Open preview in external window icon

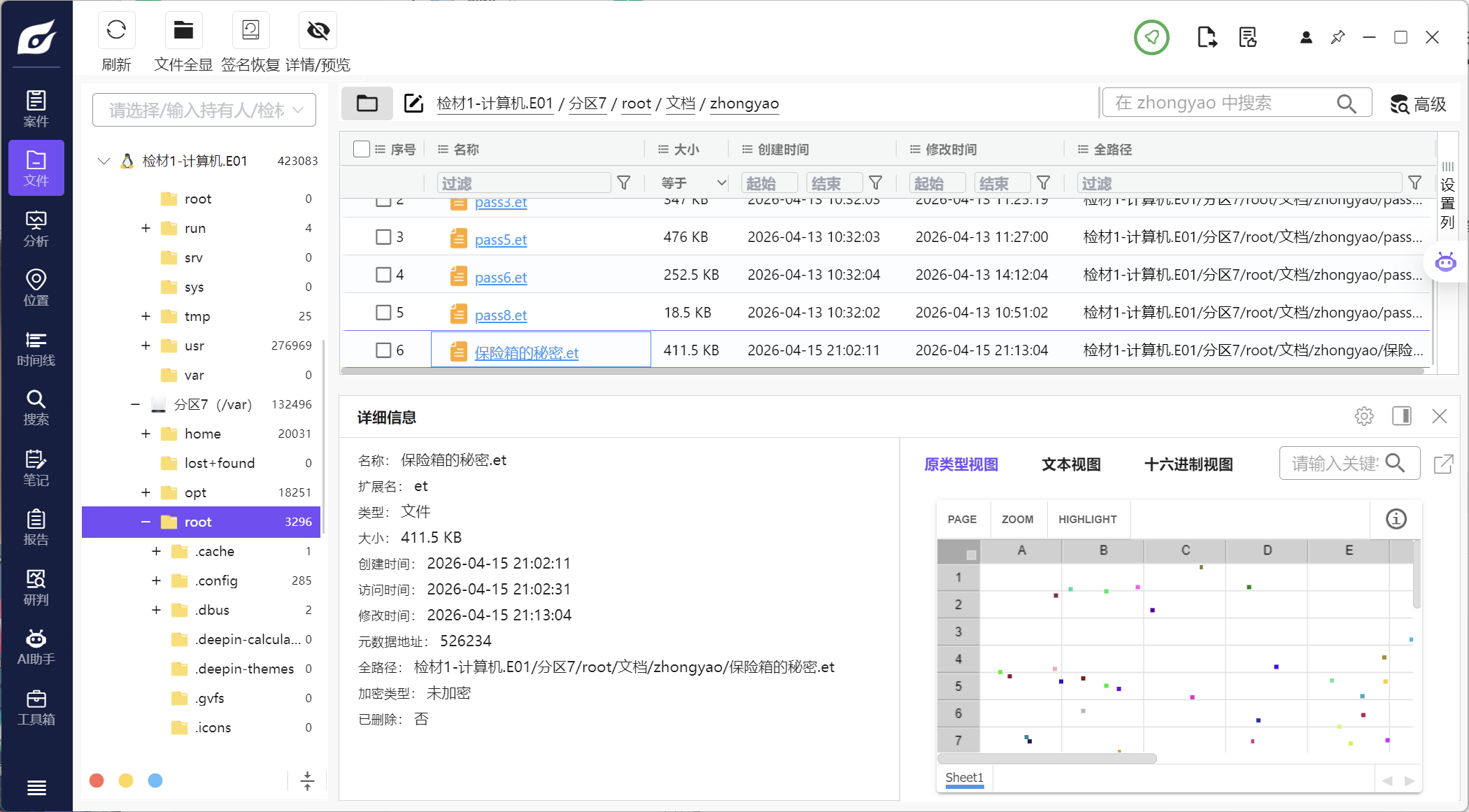[1444, 464]
